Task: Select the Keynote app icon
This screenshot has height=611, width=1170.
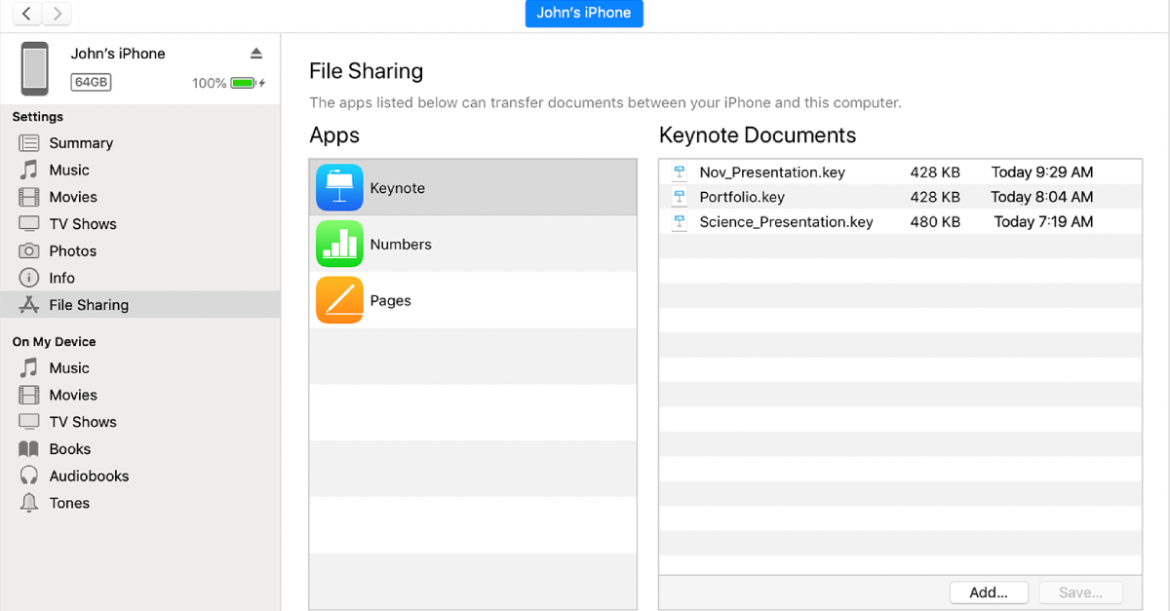Action: [x=339, y=187]
